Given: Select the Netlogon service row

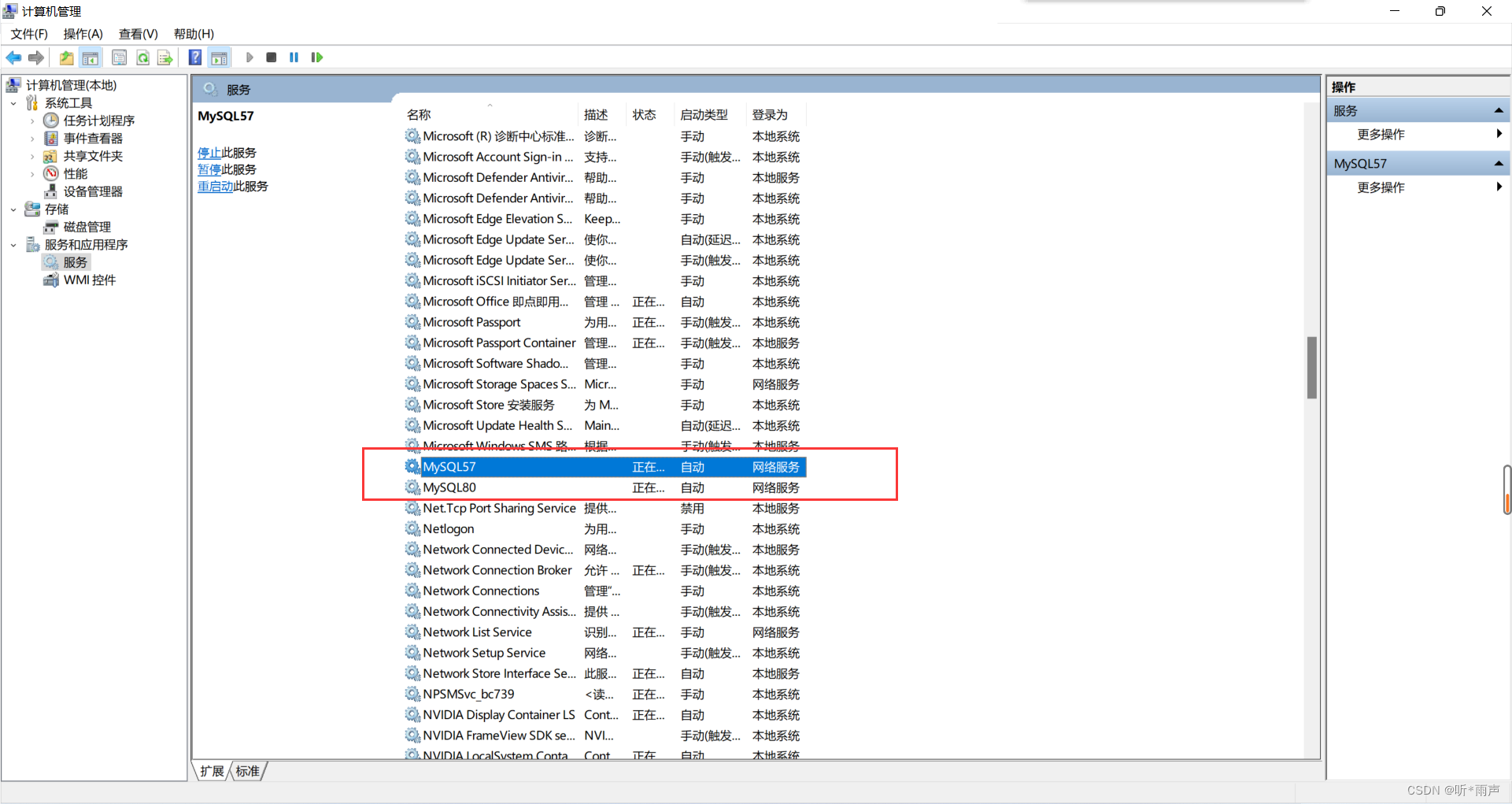Looking at the screenshot, I should (x=604, y=529).
